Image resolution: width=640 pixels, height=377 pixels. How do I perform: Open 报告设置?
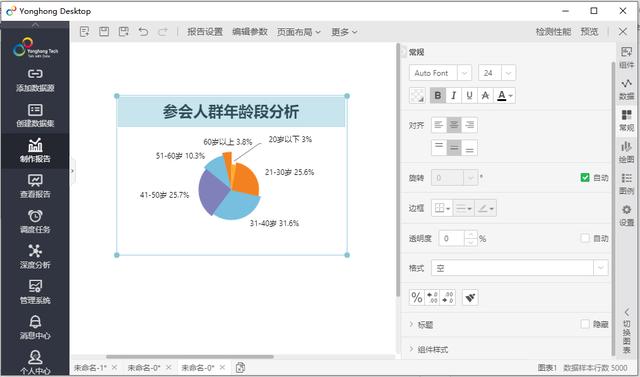click(205, 32)
